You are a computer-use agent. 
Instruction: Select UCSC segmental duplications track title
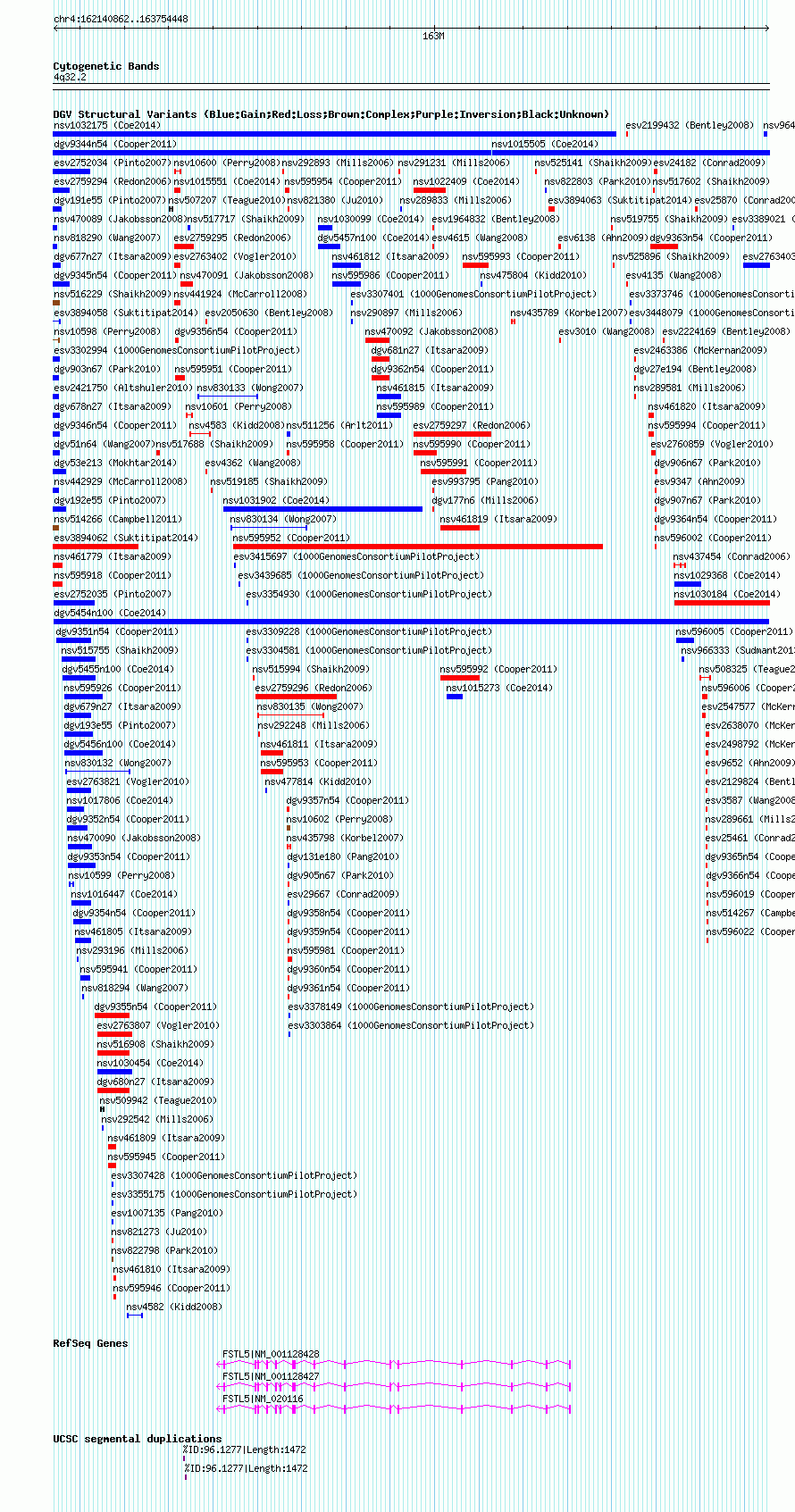point(138,1439)
